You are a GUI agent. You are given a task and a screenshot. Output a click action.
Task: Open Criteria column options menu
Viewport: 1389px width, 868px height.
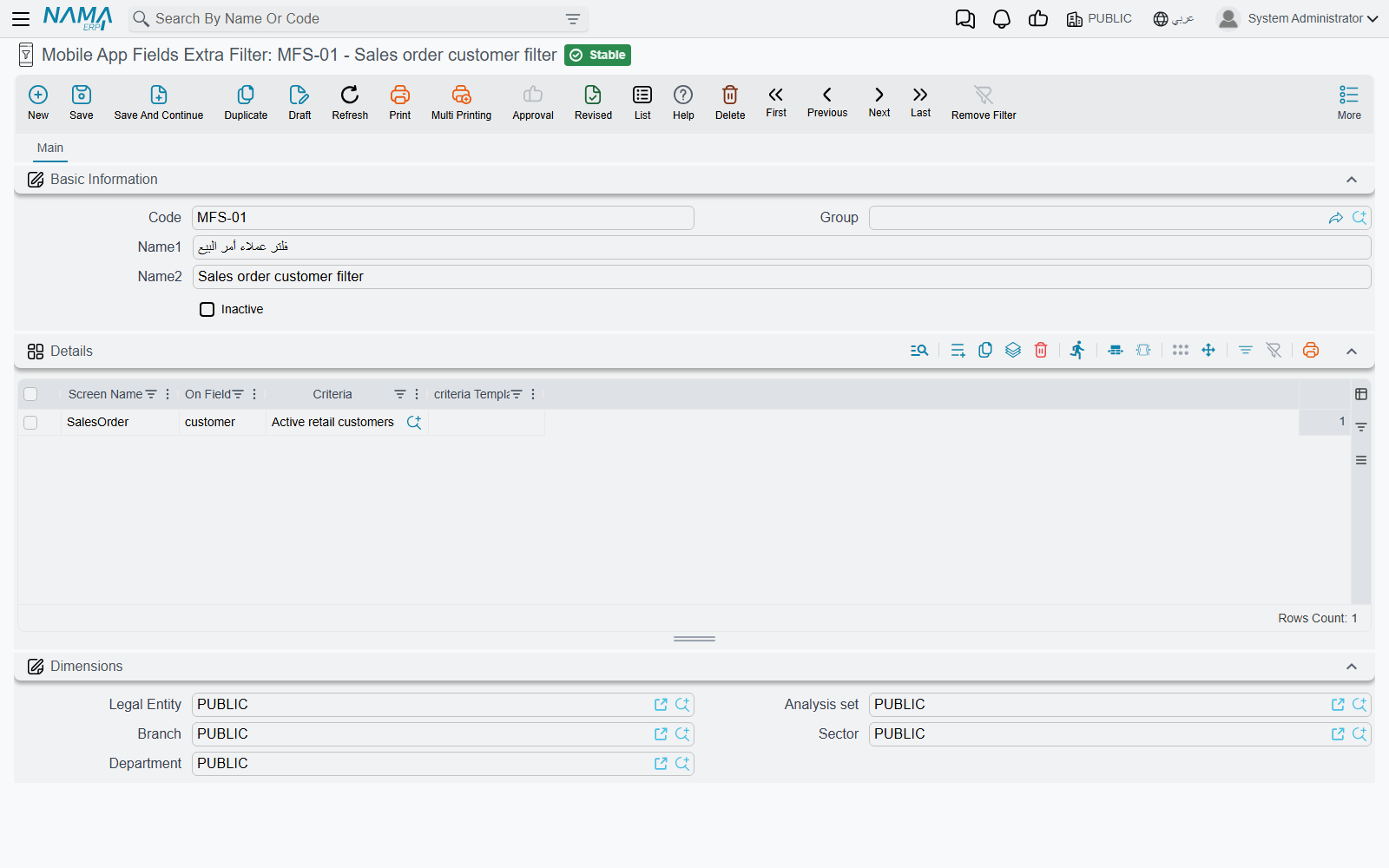[417, 394]
